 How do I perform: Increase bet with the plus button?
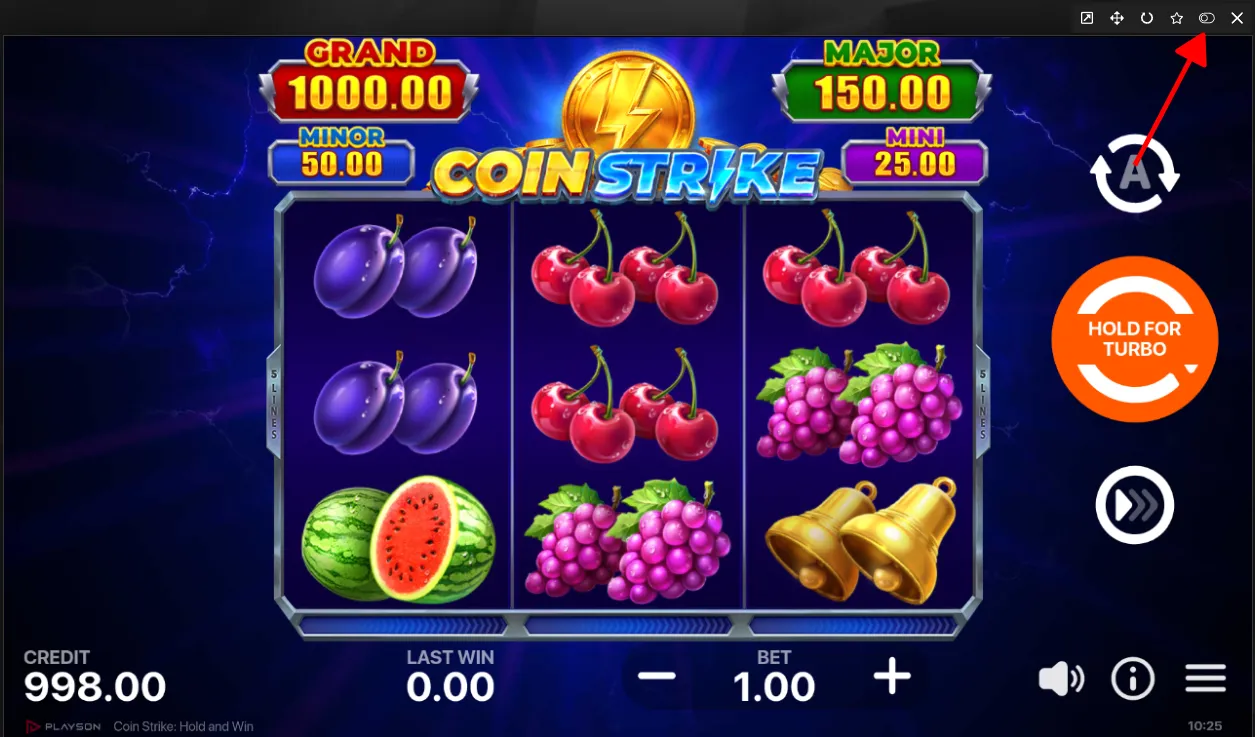(892, 677)
